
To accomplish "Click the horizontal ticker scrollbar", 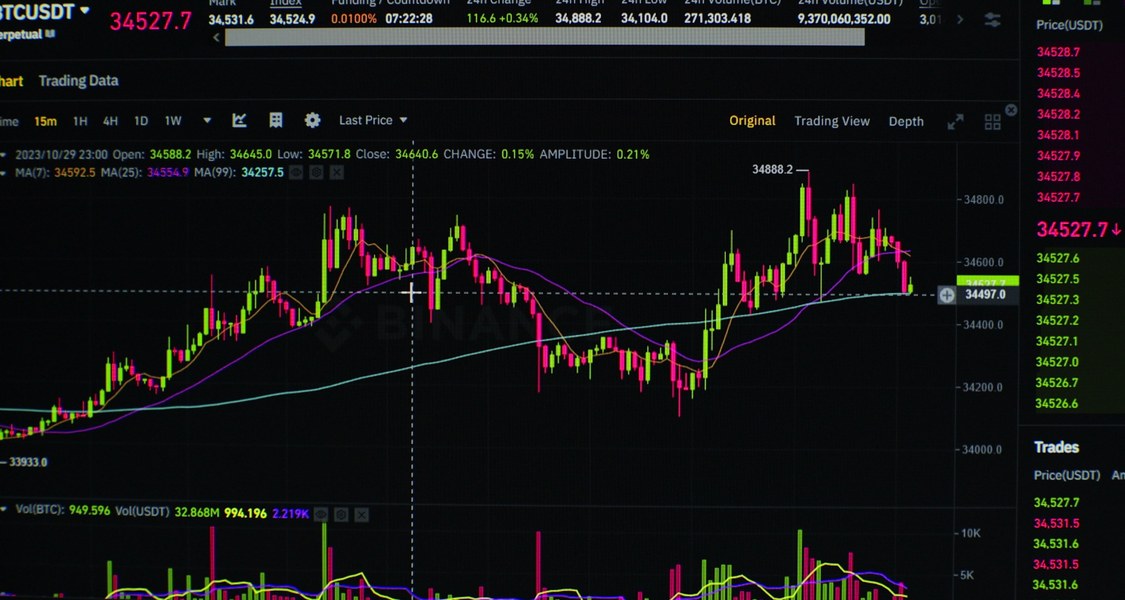I will pos(544,37).
